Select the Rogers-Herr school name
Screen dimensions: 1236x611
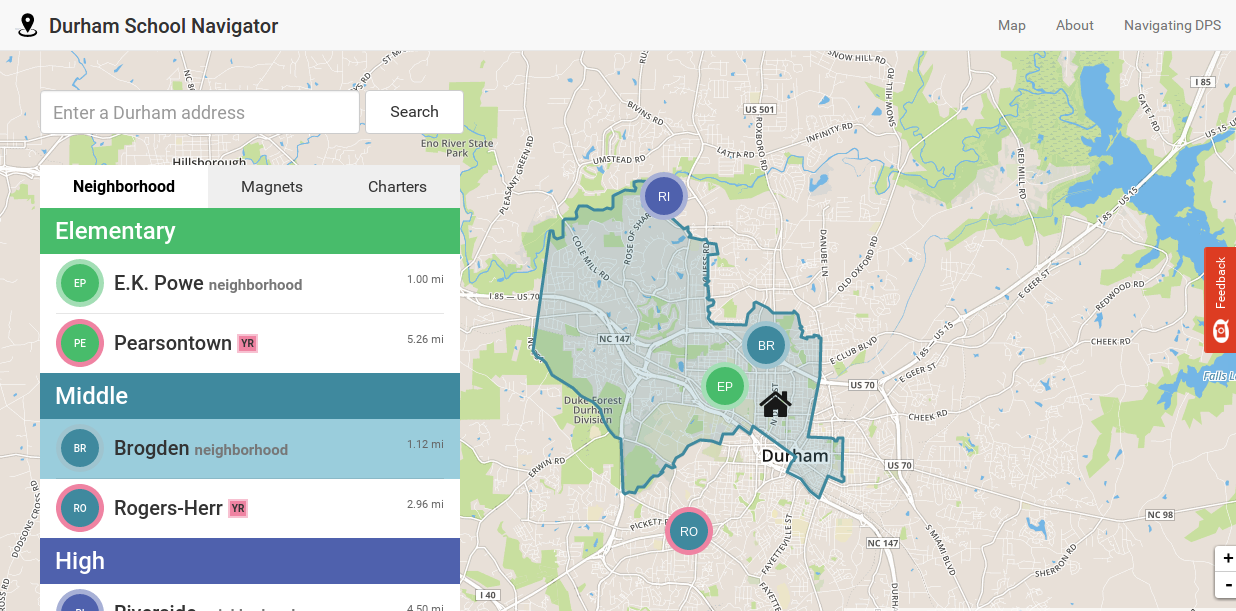click(x=168, y=508)
